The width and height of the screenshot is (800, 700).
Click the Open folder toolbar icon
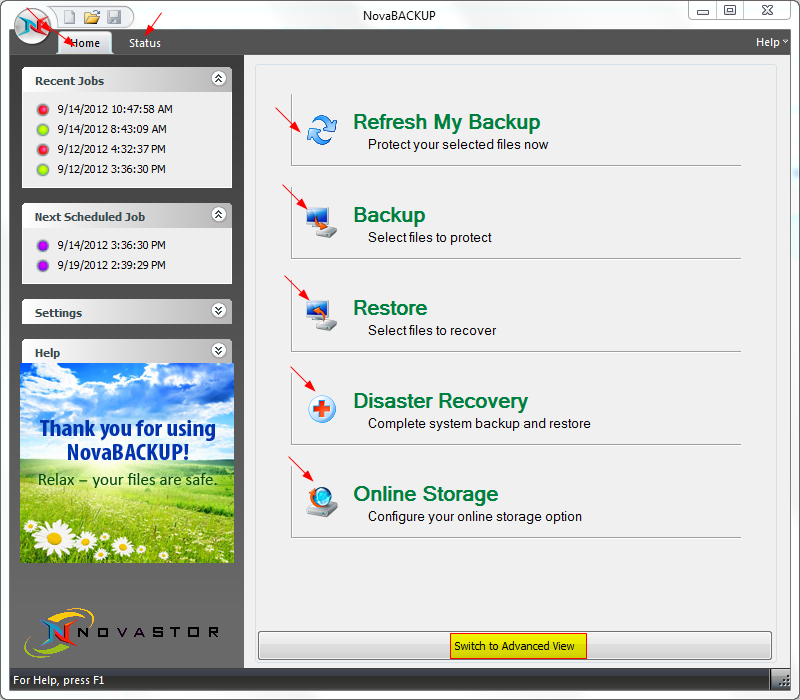[x=92, y=17]
